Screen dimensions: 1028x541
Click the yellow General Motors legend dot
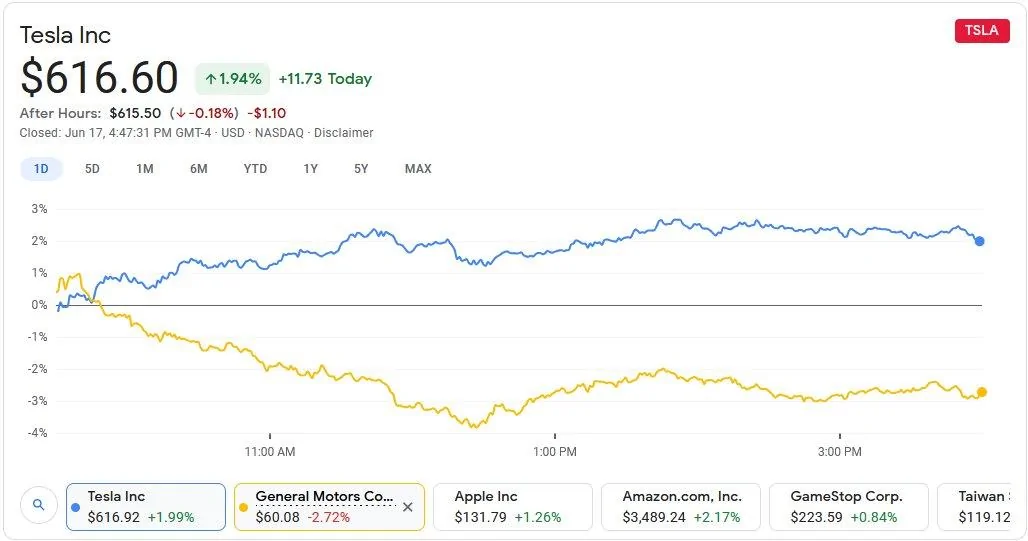tap(244, 507)
